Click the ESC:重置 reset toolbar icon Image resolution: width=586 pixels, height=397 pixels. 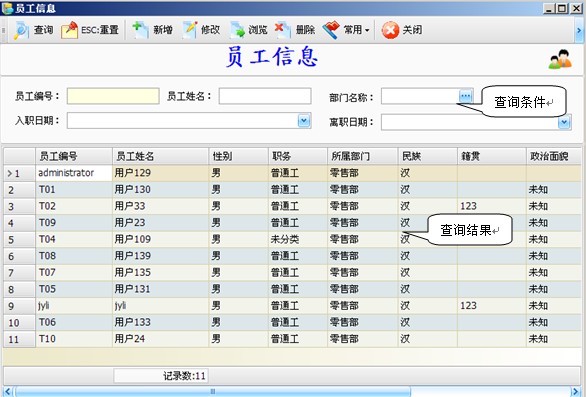coord(69,30)
